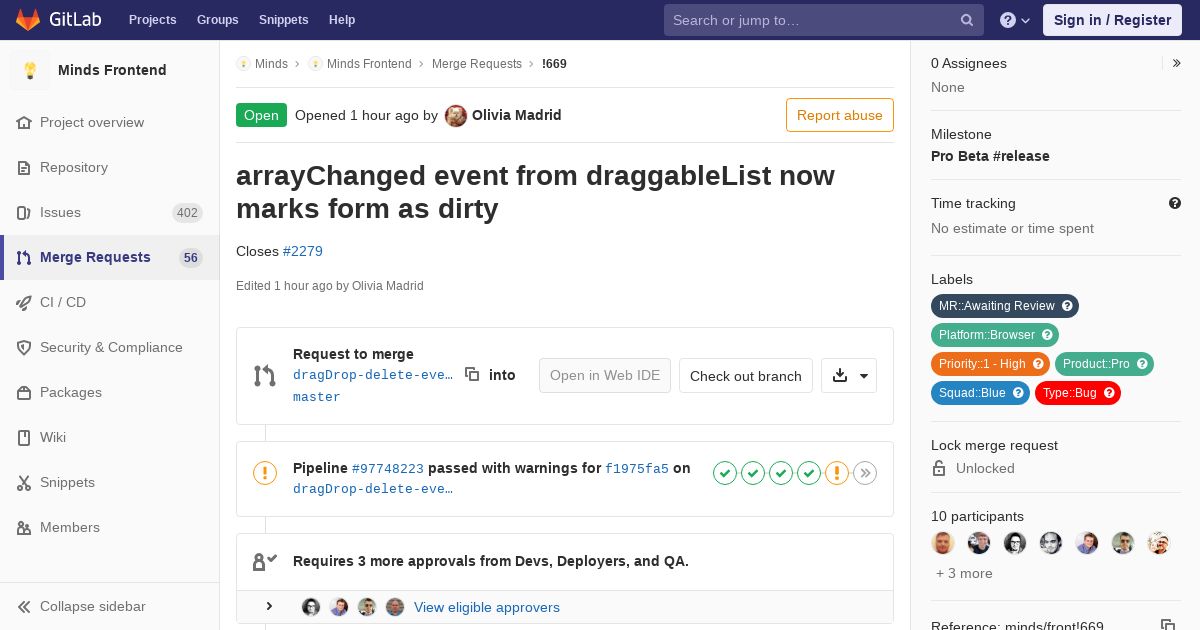The width and height of the screenshot is (1200, 630).
Task: Click the Product::Pro label
Action: [x=1104, y=364]
